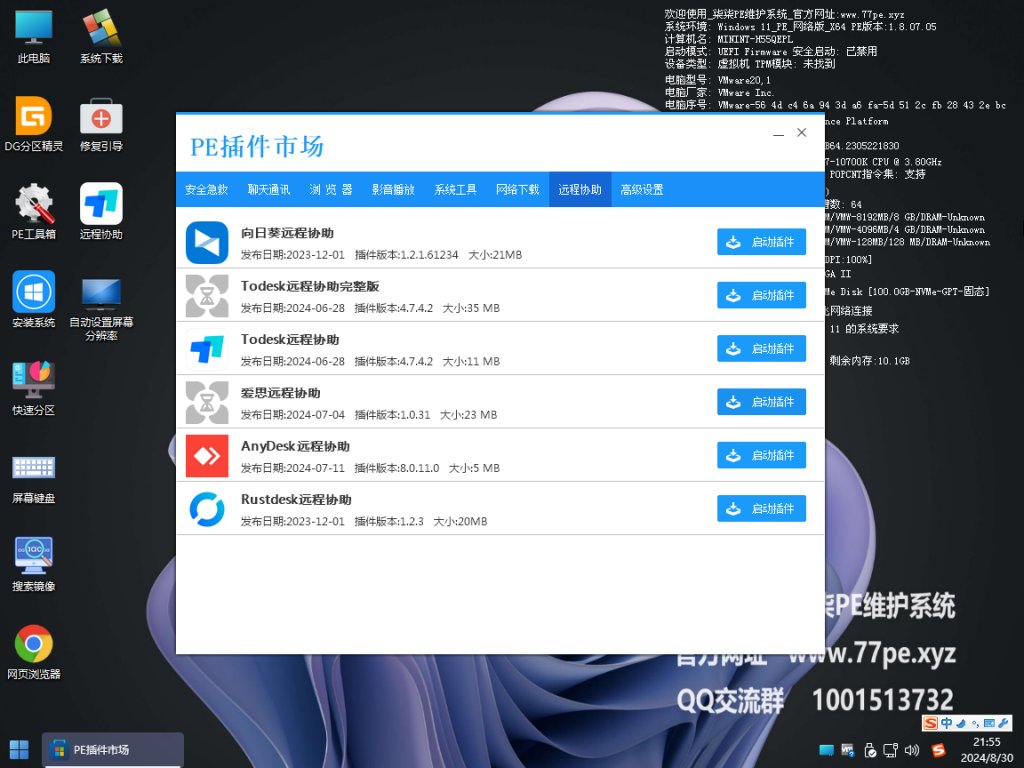
Task: Minimize the PE插件市场 window
Action: coord(778,133)
